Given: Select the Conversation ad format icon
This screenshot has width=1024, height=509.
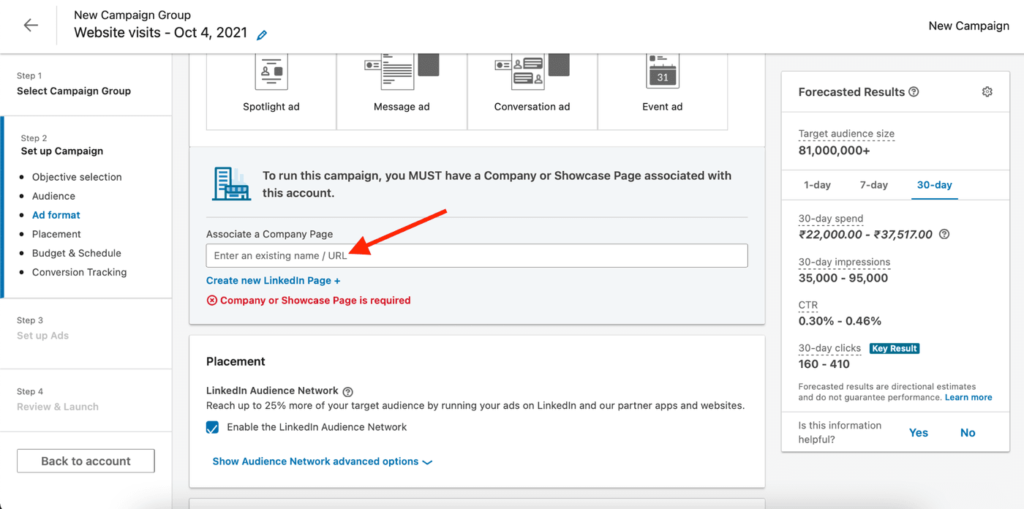Looking at the screenshot, I should tap(532, 71).
